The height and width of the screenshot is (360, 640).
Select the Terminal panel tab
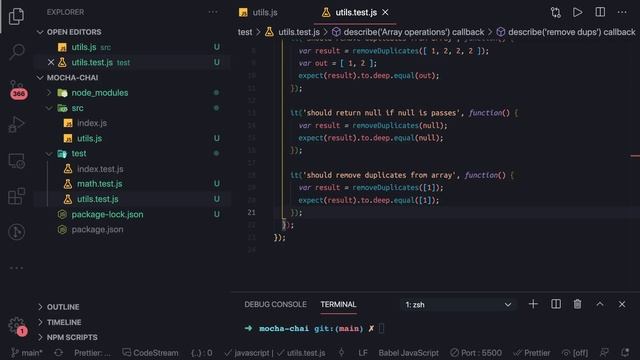pyautogui.click(x=338, y=304)
